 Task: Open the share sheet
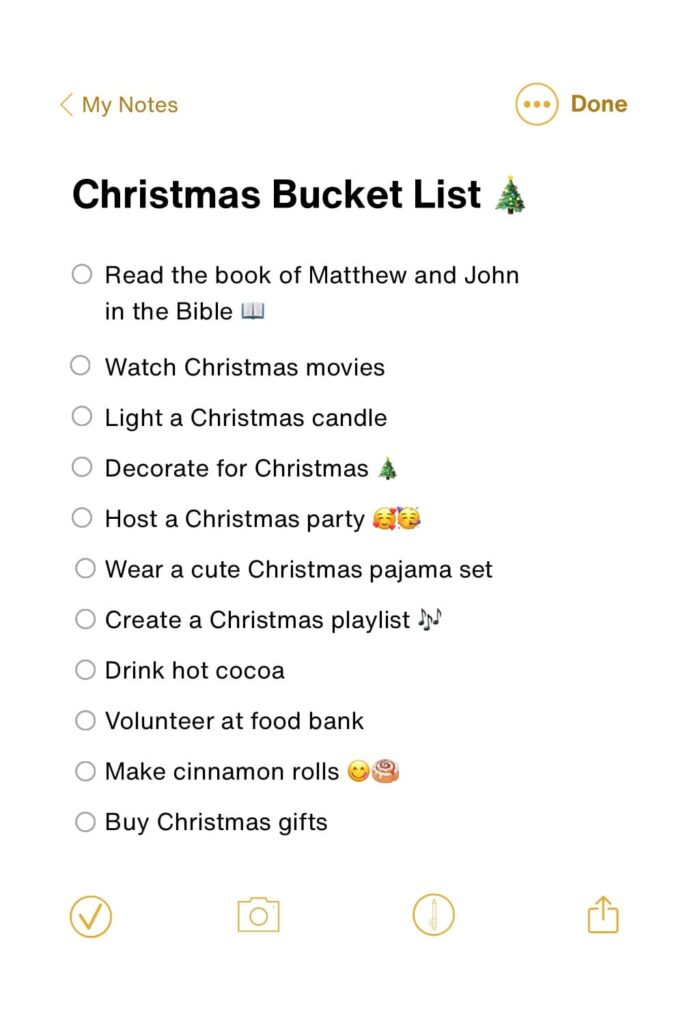[x=602, y=914]
